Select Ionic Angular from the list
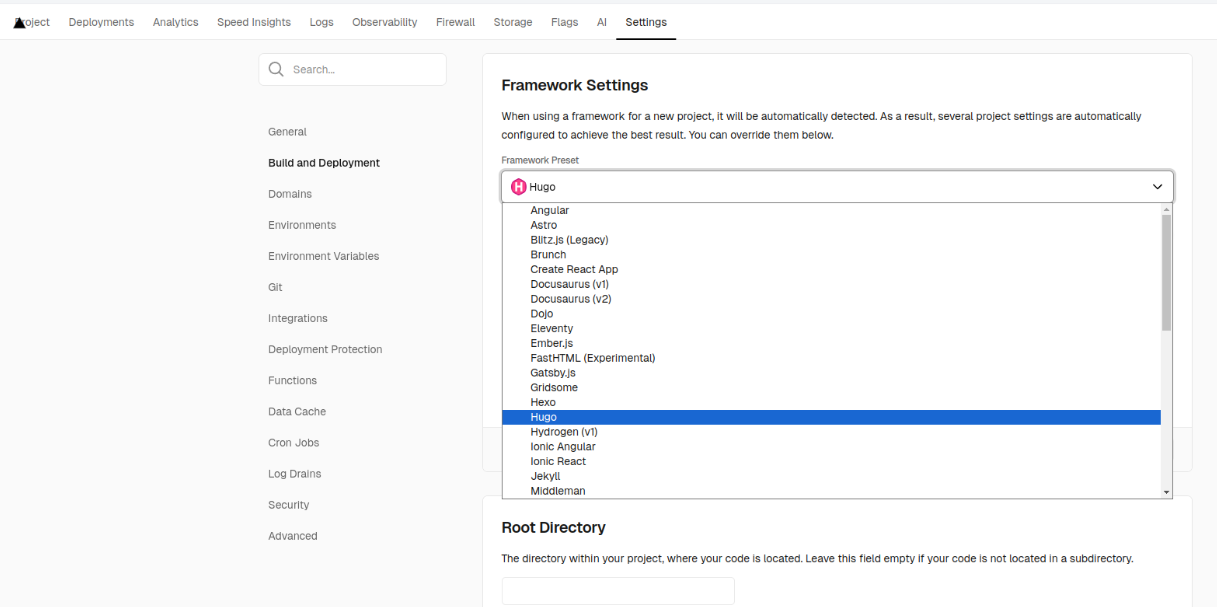The width and height of the screenshot is (1217, 607). point(831,447)
